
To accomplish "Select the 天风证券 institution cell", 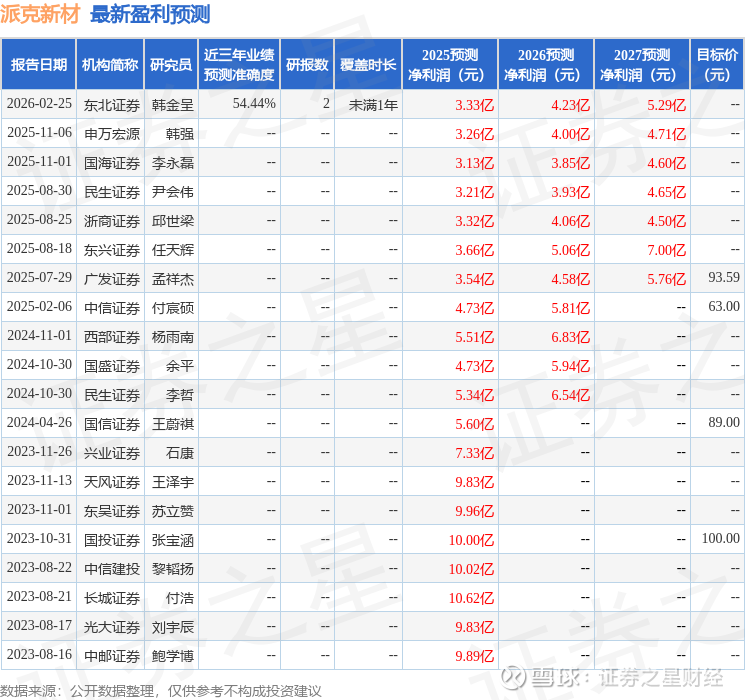I will point(112,481).
